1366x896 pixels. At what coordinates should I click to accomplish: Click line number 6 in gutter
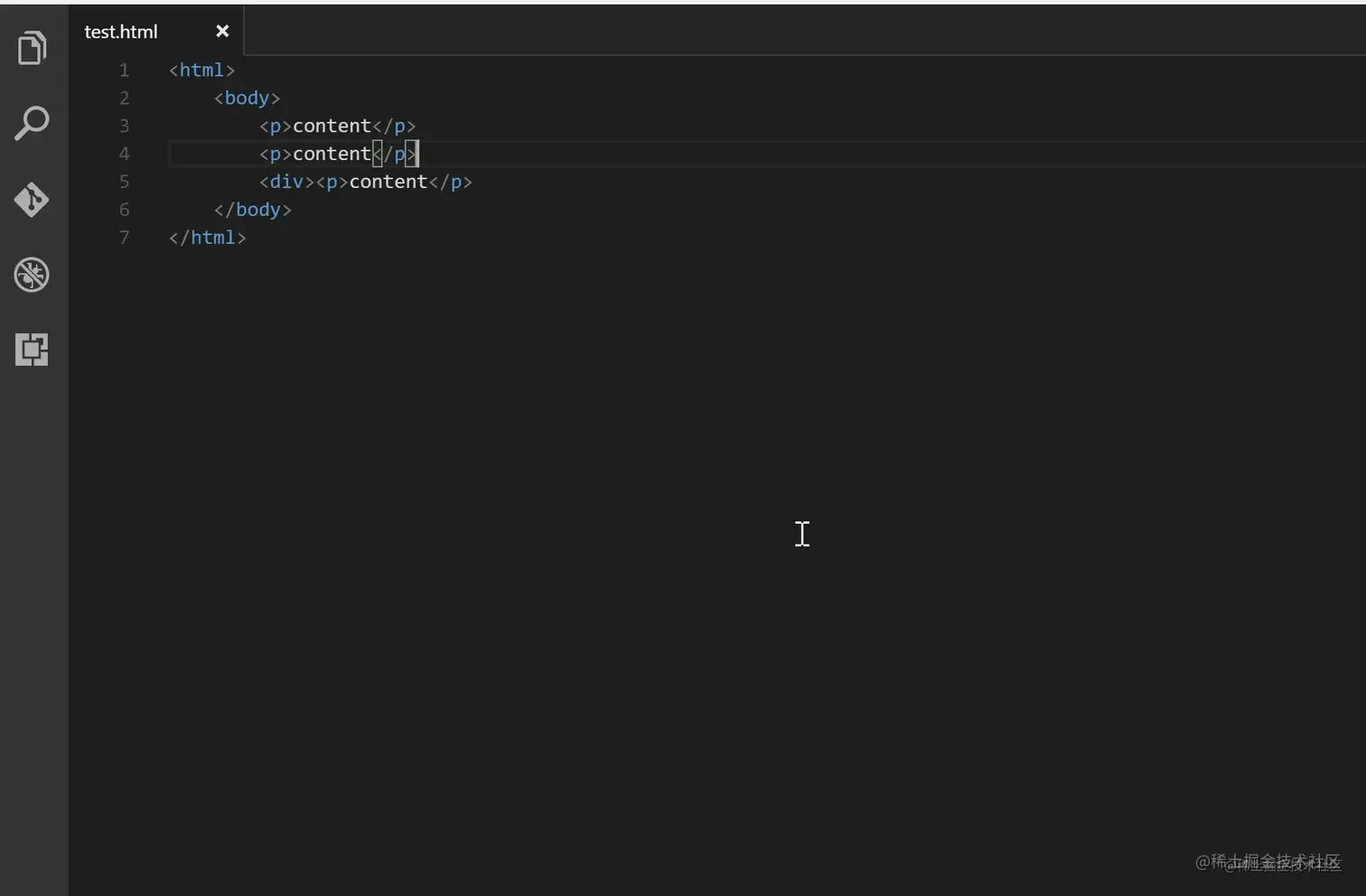tap(125, 210)
